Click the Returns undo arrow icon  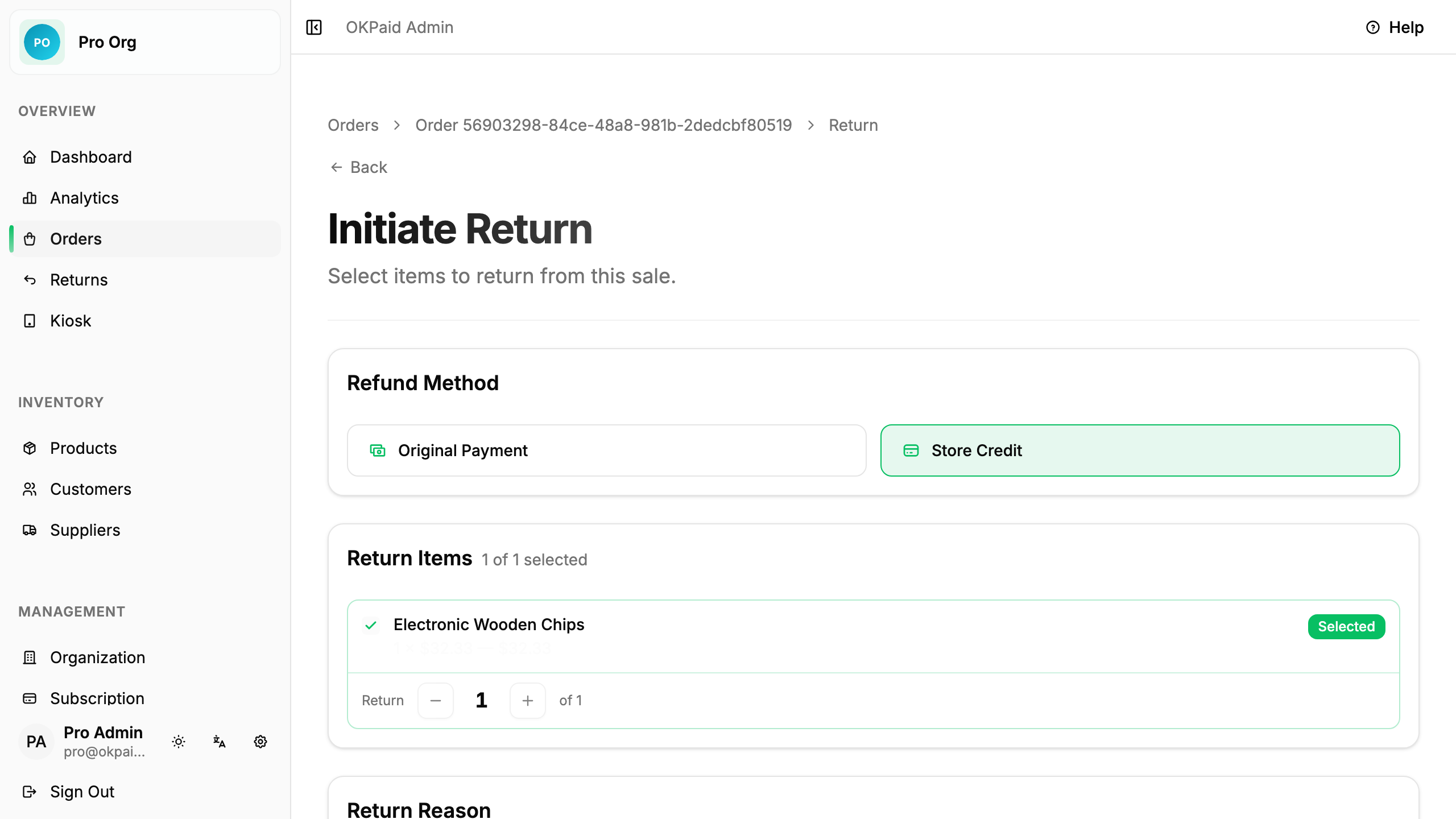[x=30, y=280]
